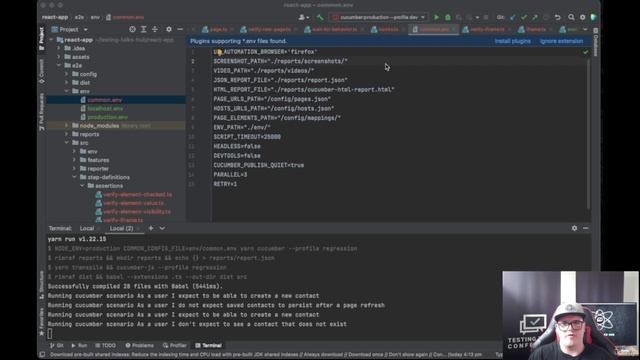Select production.env in the project tree
The image size is (640, 360).
tap(108, 117)
